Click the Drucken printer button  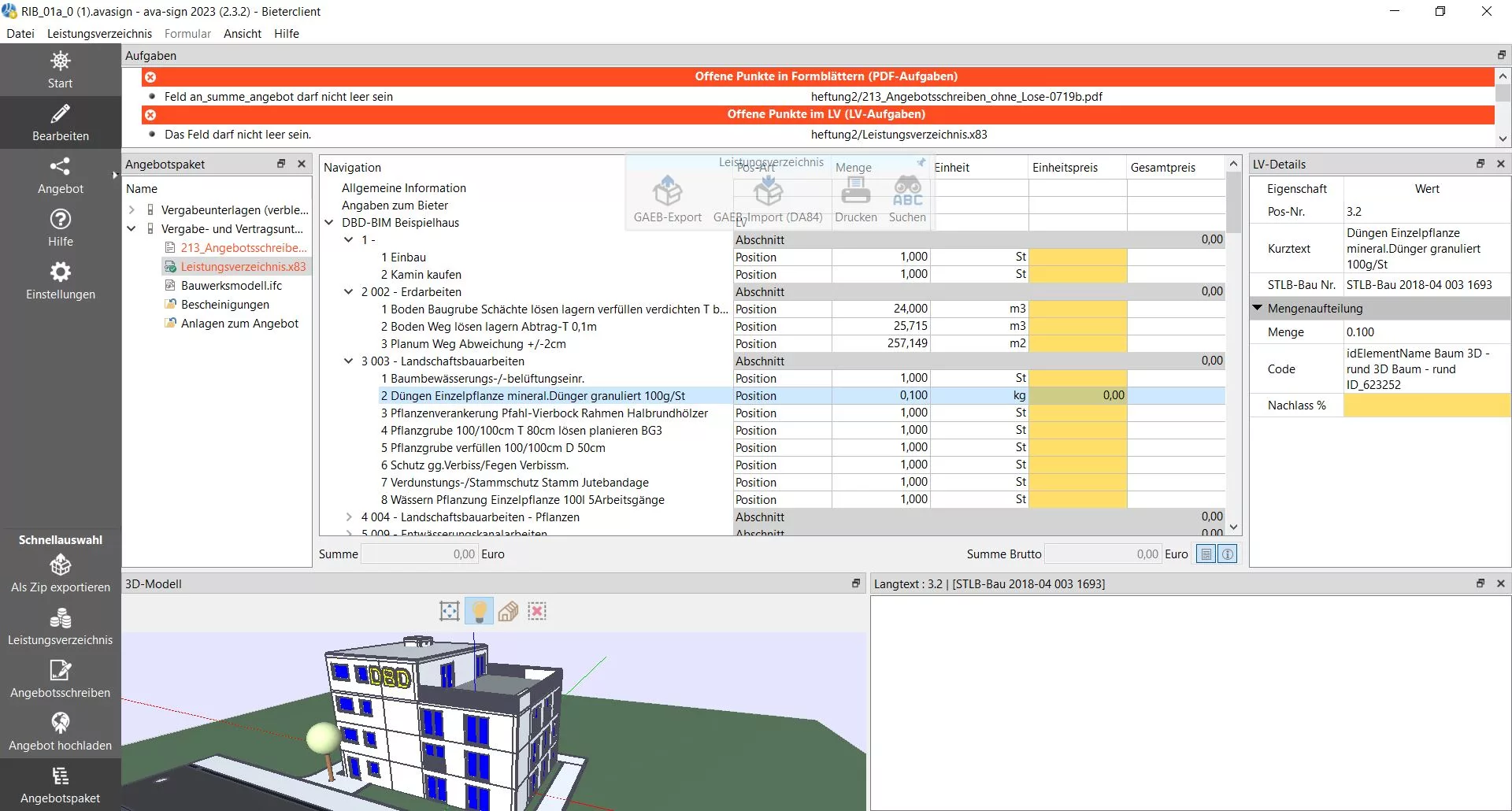pos(856,199)
